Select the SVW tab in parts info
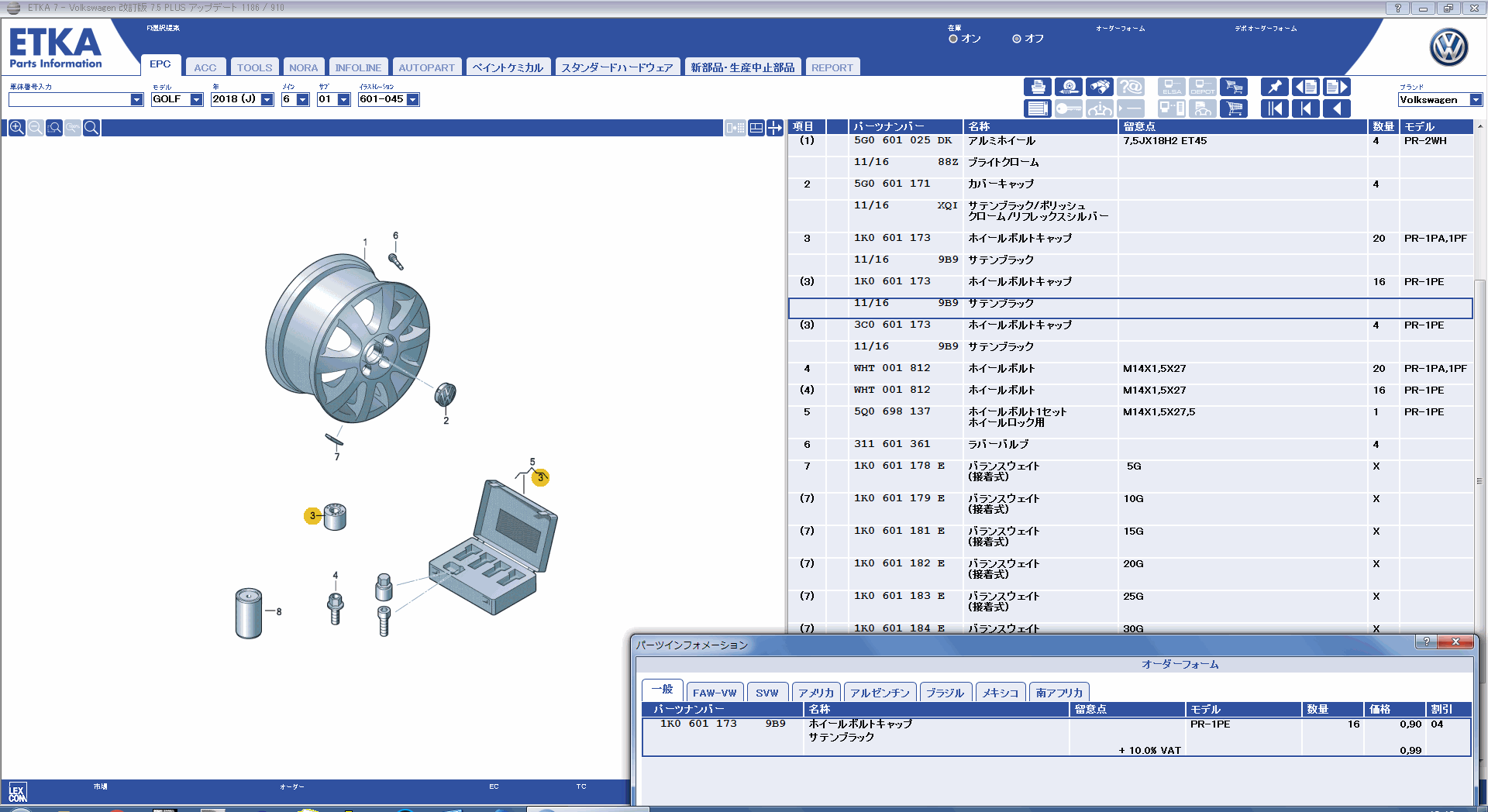 tap(767, 693)
